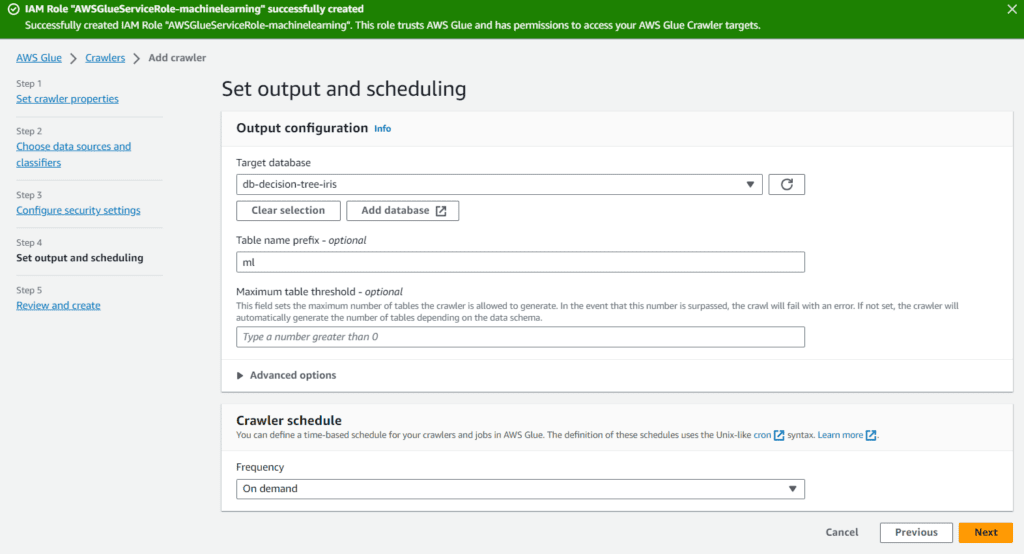Screen dimensions: 1024x554
Task: Open the Crawlers breadcrumb link
Action: pos(105,58)
